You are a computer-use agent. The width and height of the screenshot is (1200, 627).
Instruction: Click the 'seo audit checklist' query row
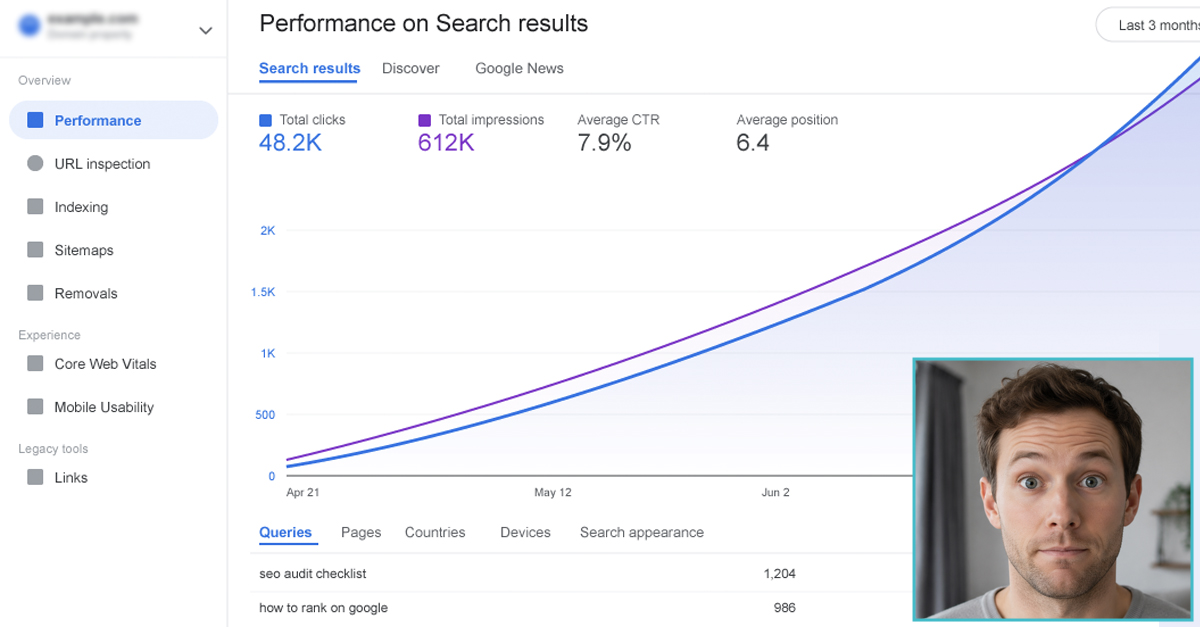tap(580, 574)
